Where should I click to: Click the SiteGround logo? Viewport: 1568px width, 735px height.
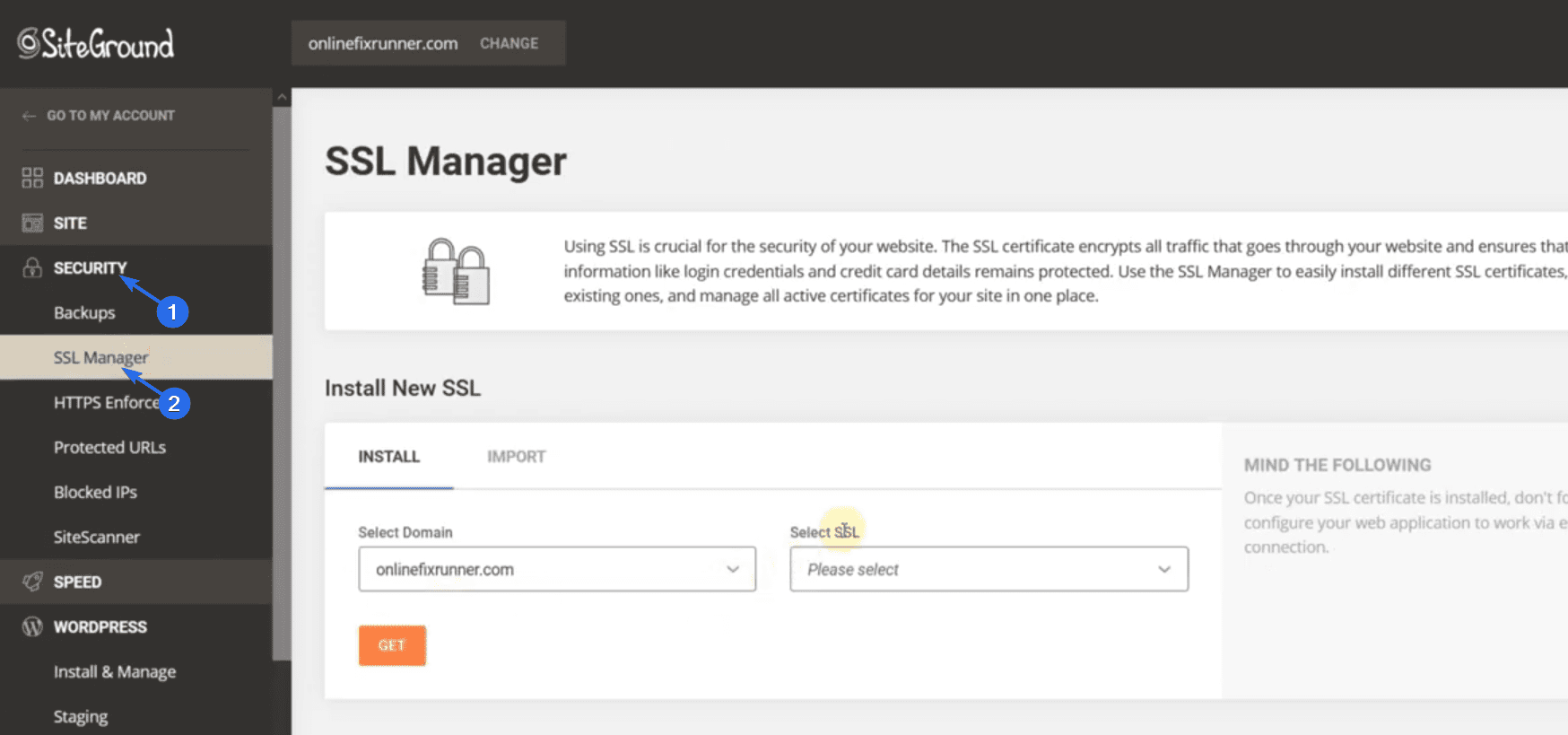(x=96, y=43)
